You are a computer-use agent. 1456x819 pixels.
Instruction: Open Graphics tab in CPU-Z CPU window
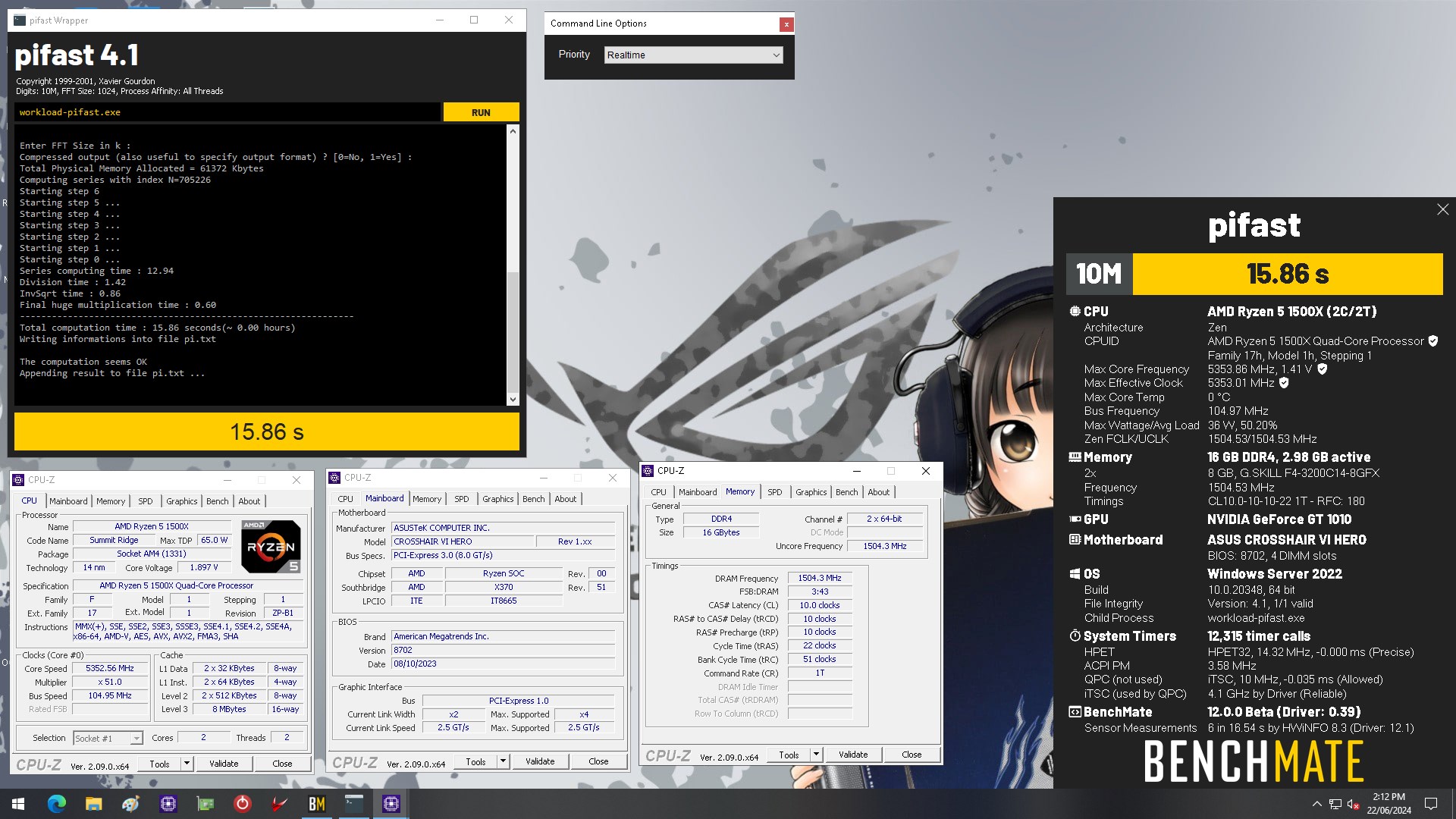pyautogui.click(x=182, y=501)
